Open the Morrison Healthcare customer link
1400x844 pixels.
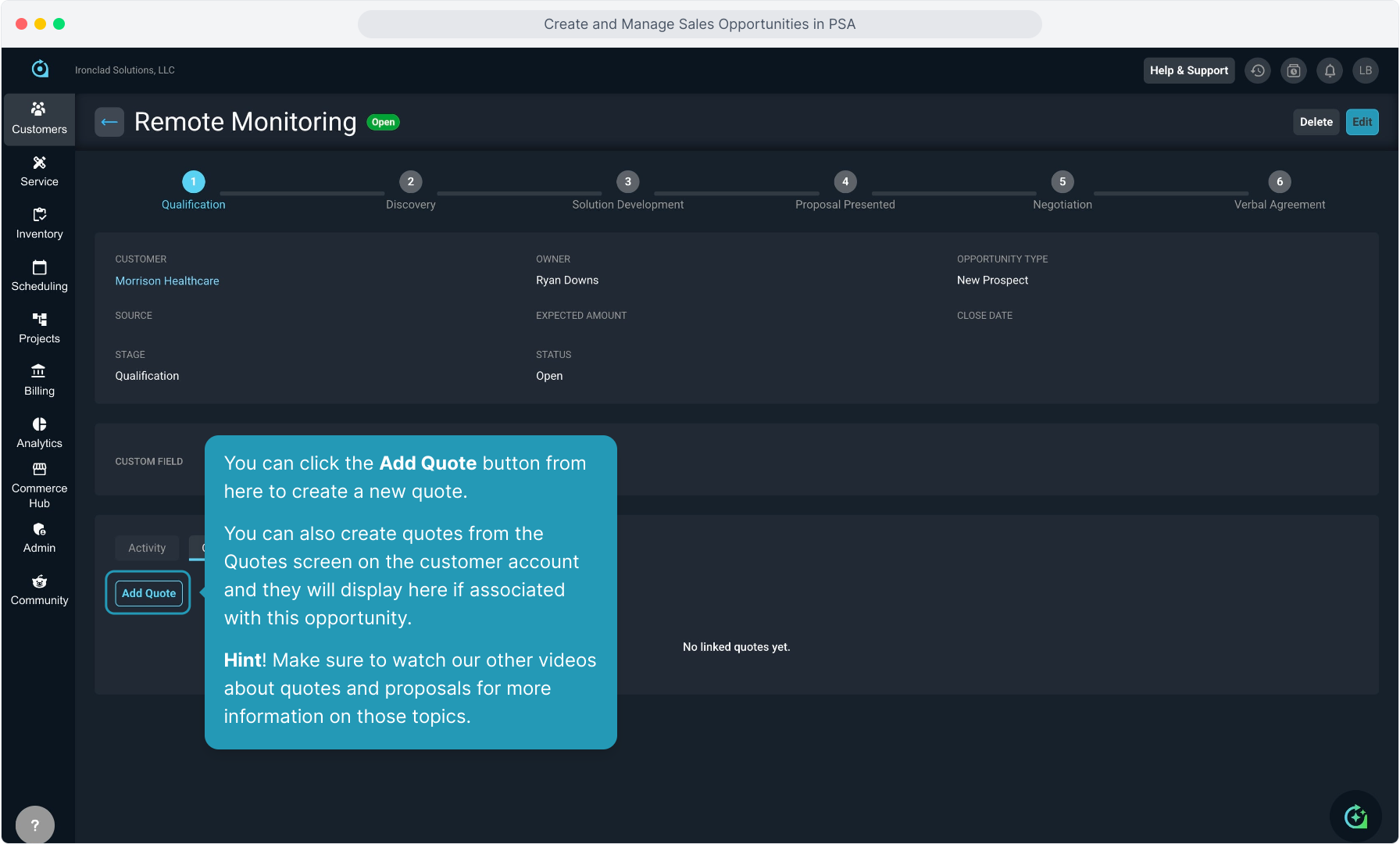tap(167, 281)
